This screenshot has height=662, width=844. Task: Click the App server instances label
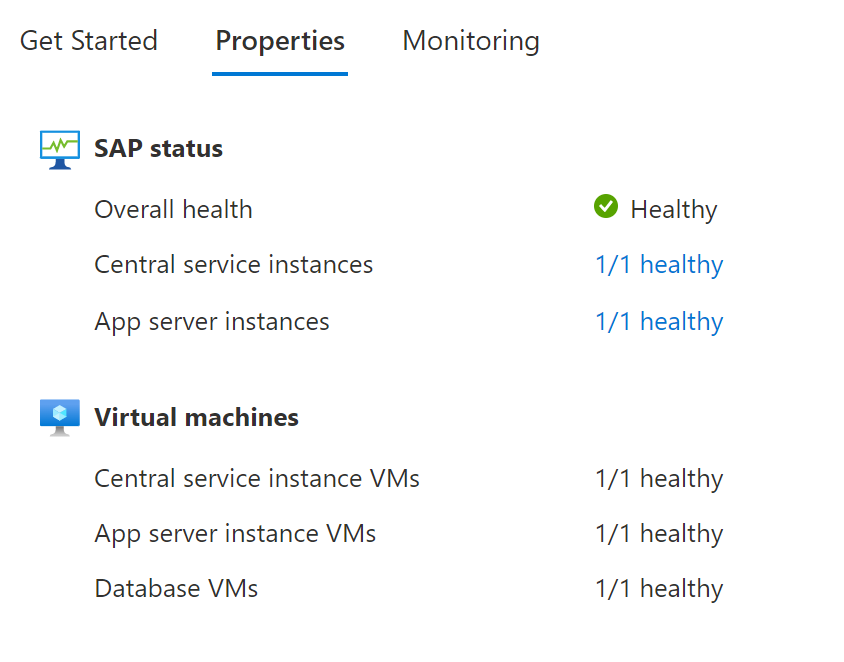click(x=211, y=321)
